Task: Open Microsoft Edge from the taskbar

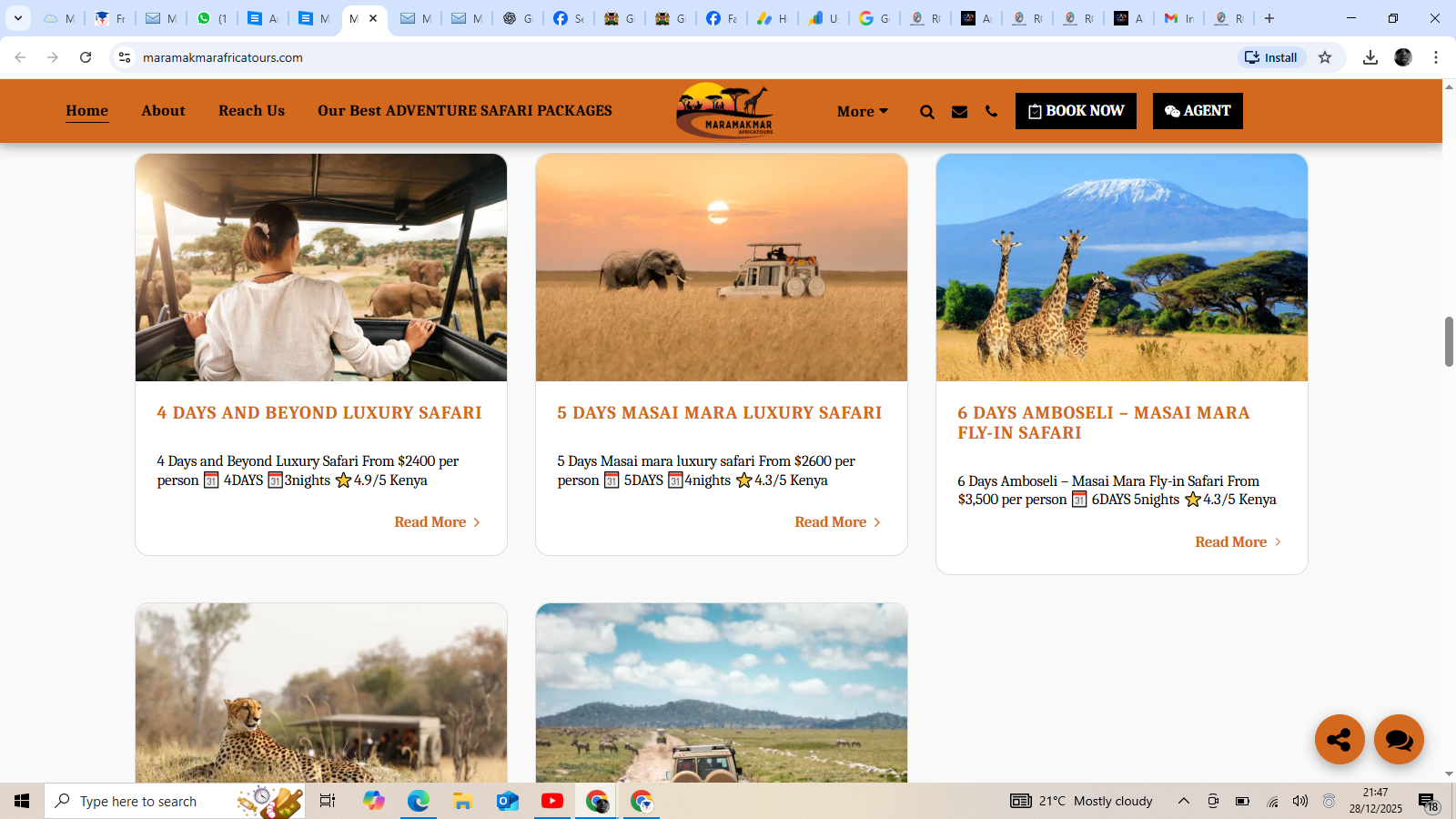Action: click(419, 801)
